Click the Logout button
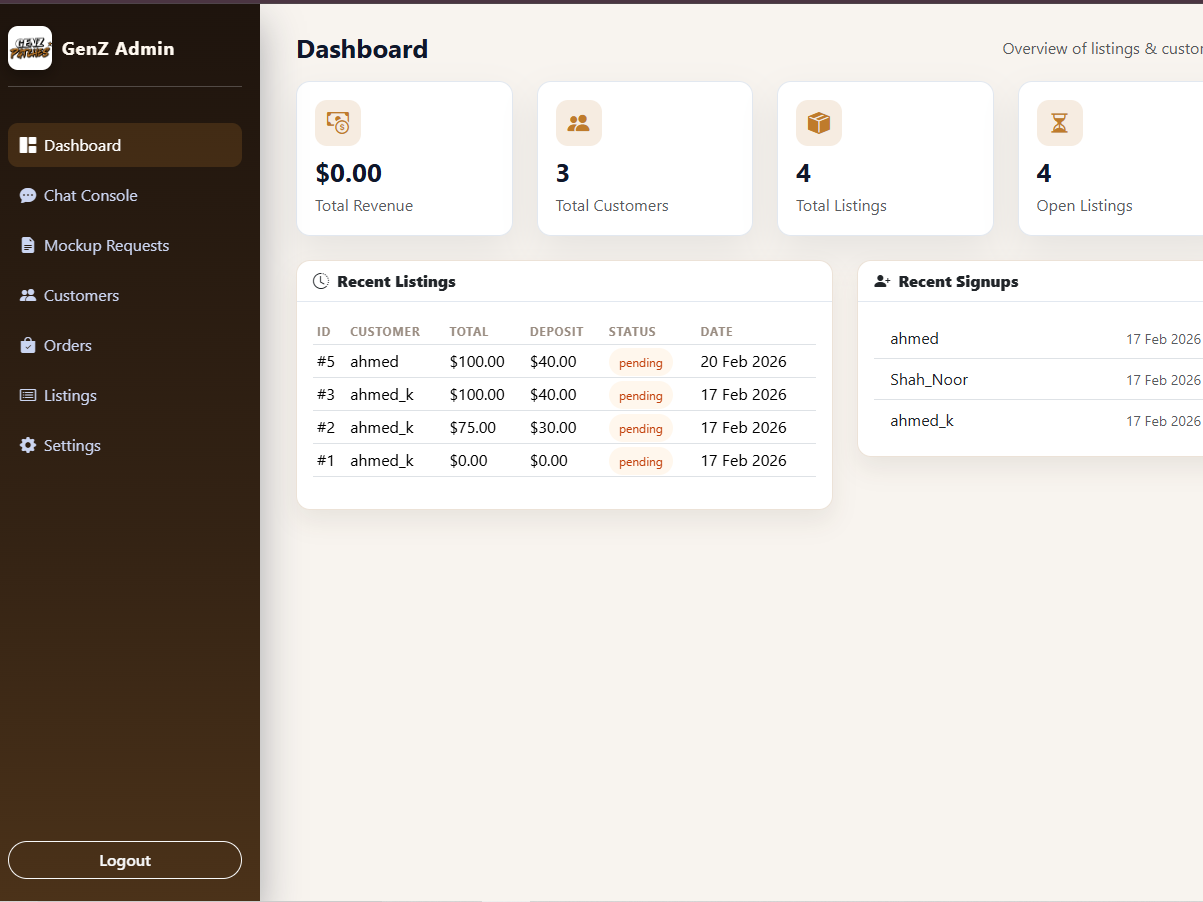Viewport: 1203px width, 902px height. pyautogui.click(x=125, y=860)
